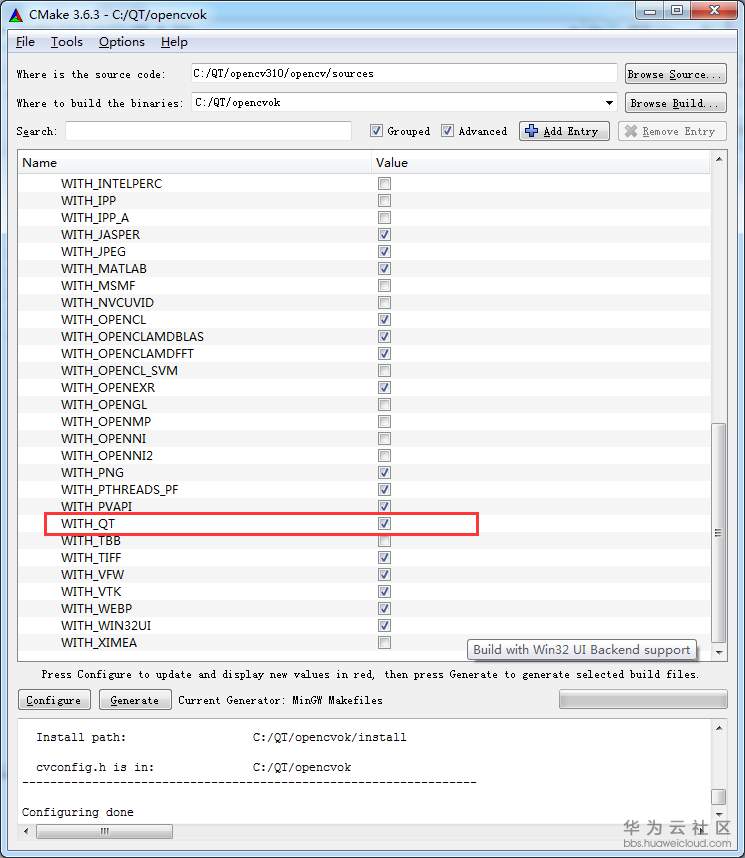Select the WITH_TIFF row name
This screenshot has height=858, width=745.
click(x=91, y=558)
